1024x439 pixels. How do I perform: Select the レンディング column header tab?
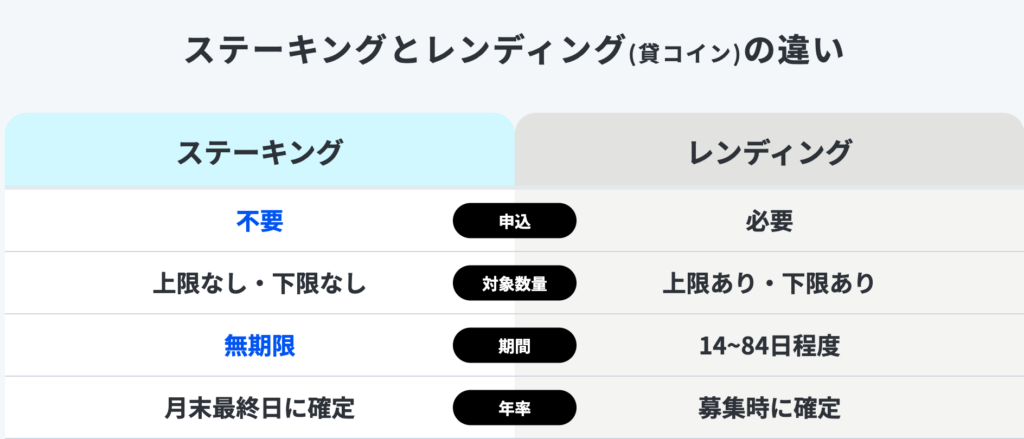tap(769, 152)
